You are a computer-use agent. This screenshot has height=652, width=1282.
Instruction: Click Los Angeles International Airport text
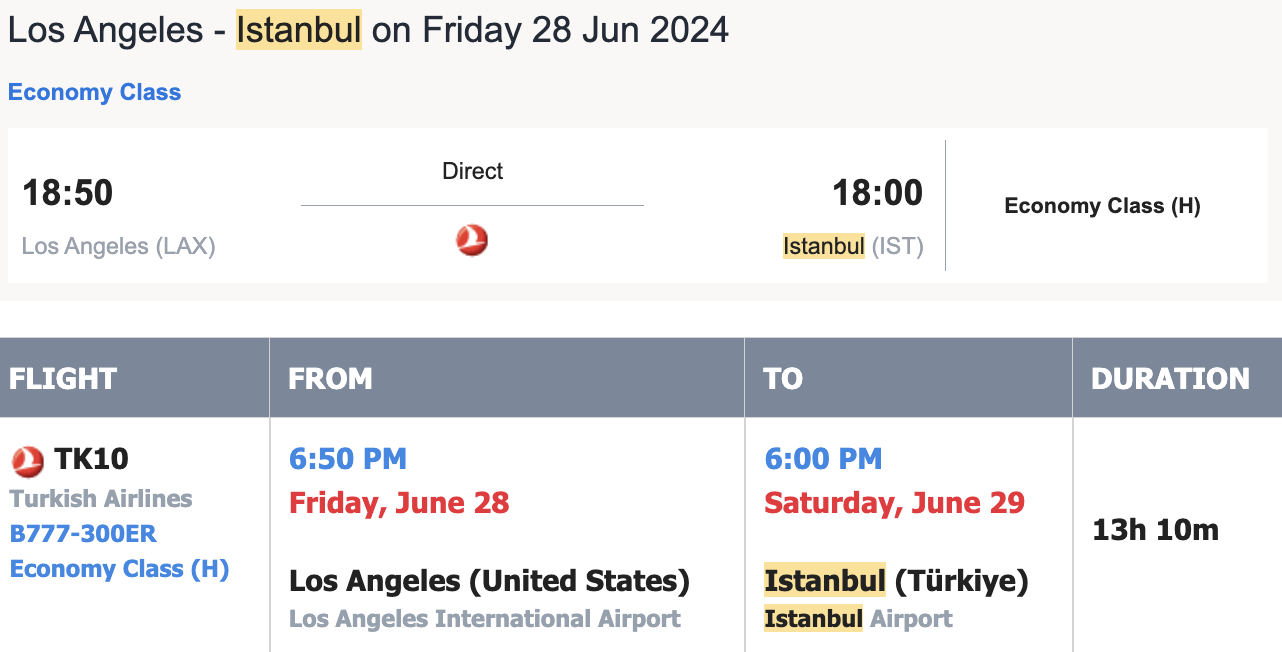click(485, 619)
